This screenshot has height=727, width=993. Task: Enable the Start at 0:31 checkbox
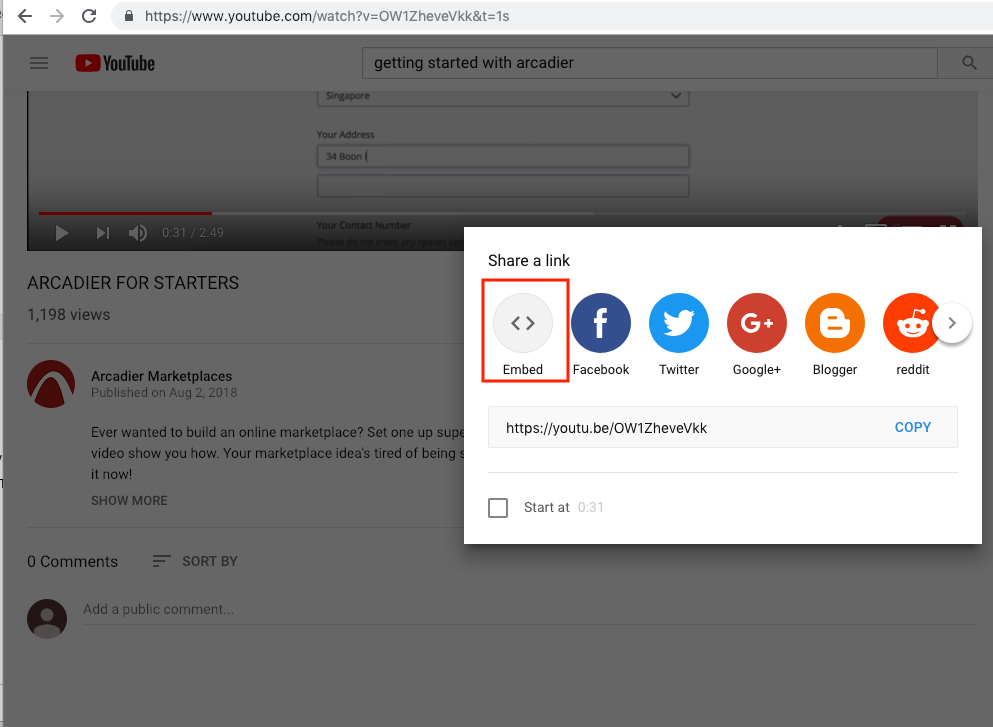point(498,507)
